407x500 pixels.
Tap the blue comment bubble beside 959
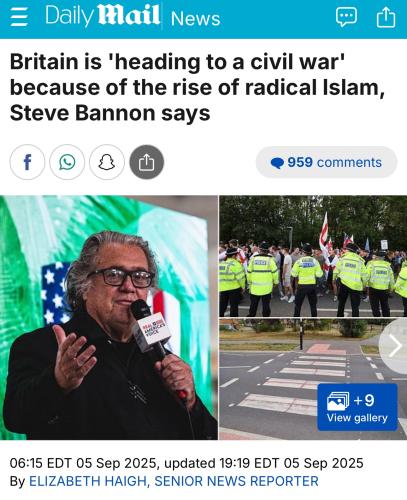277,163
